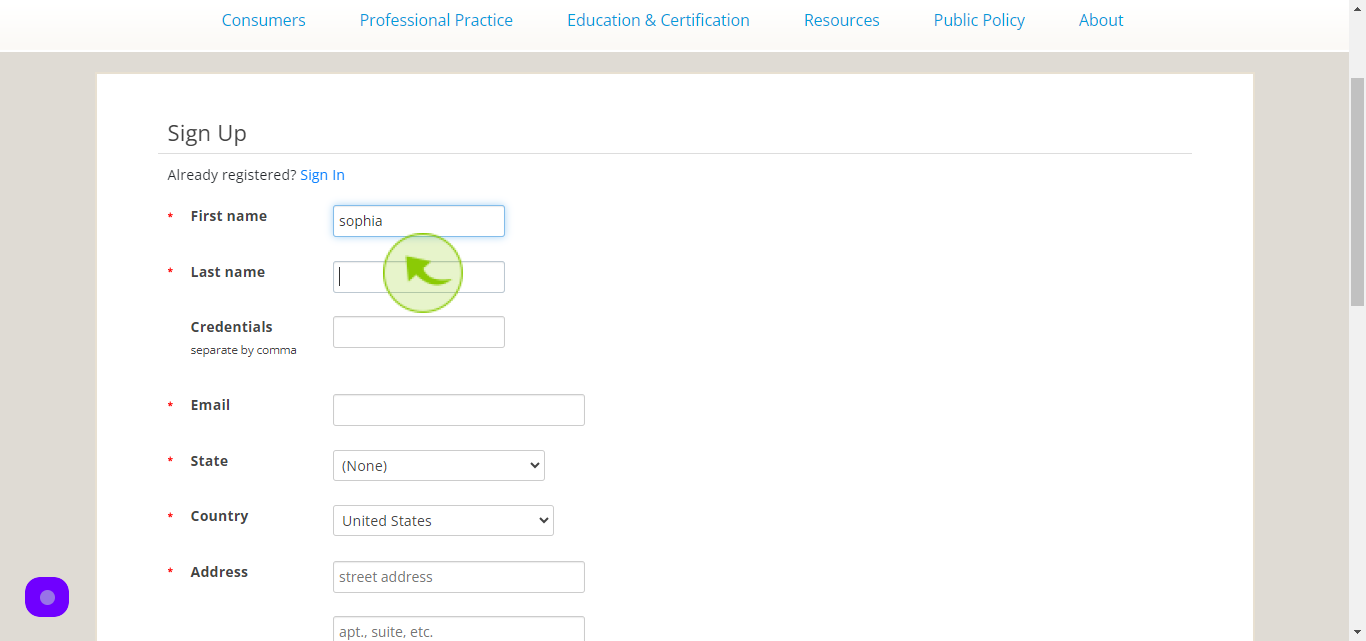This screenshot has height=641, width=1366.
Task: Click the 'separate by comma' hint text
Action: coord(244,350)
